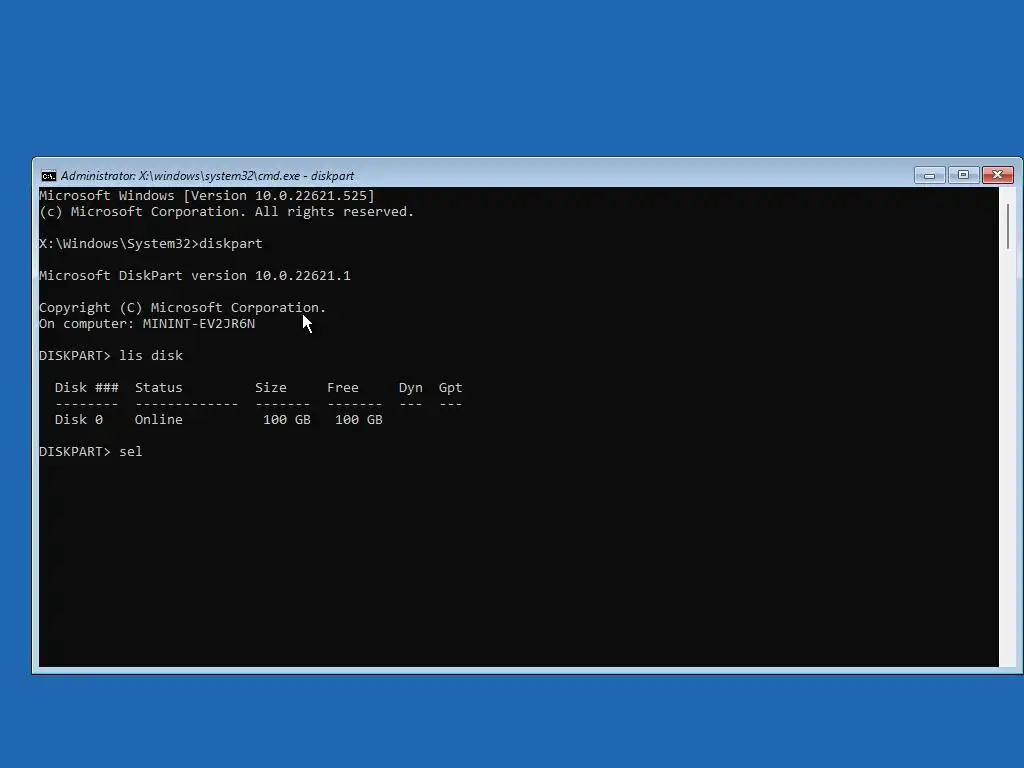Screen dimensions: 1024x768
Task: Click 'On computer: MININT-EV2JR6N' line
Action: point(147,324)
